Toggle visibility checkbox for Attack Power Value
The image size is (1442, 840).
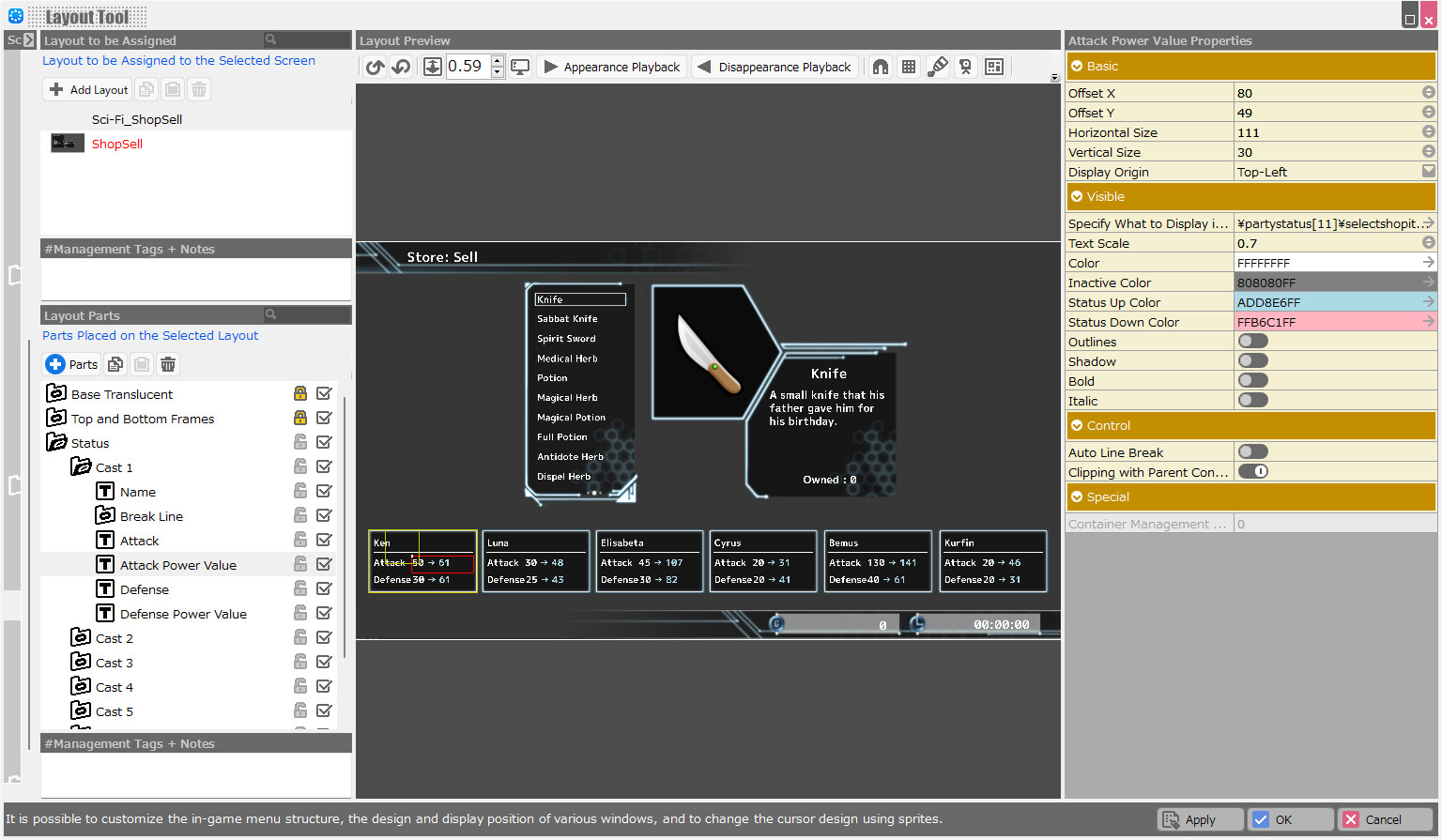(x=324, y=563)
